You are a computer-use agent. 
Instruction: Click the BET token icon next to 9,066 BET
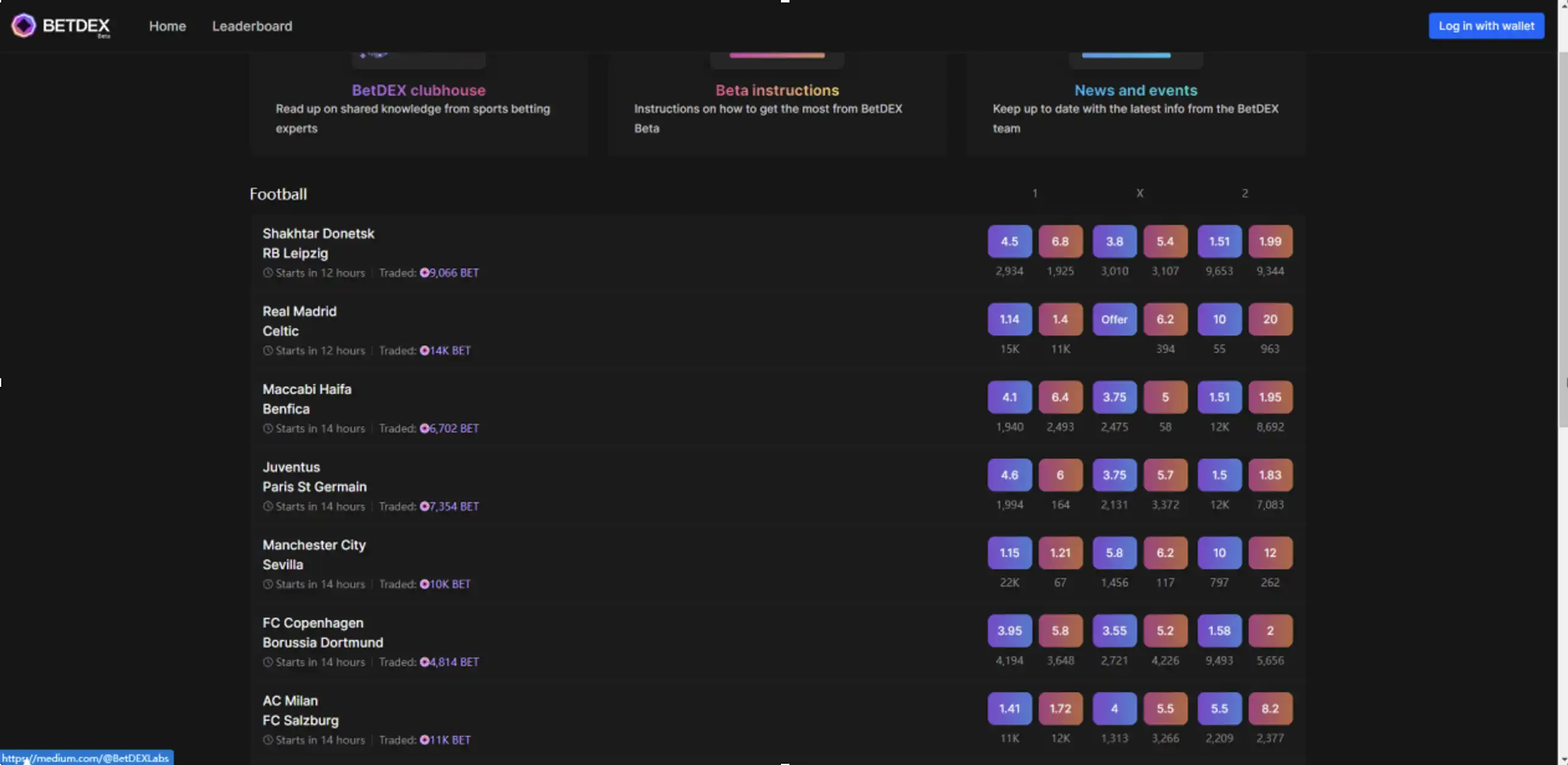(x=424, y=273)
